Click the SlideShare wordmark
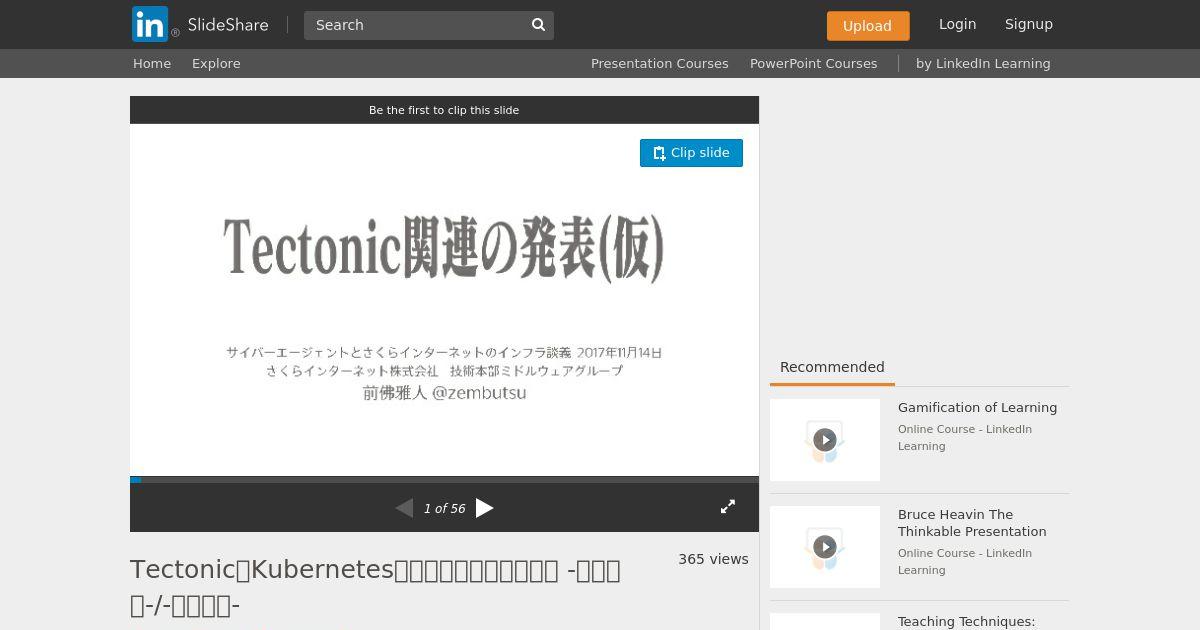Screen dimensions: 1200x630 tap(228, 25)
